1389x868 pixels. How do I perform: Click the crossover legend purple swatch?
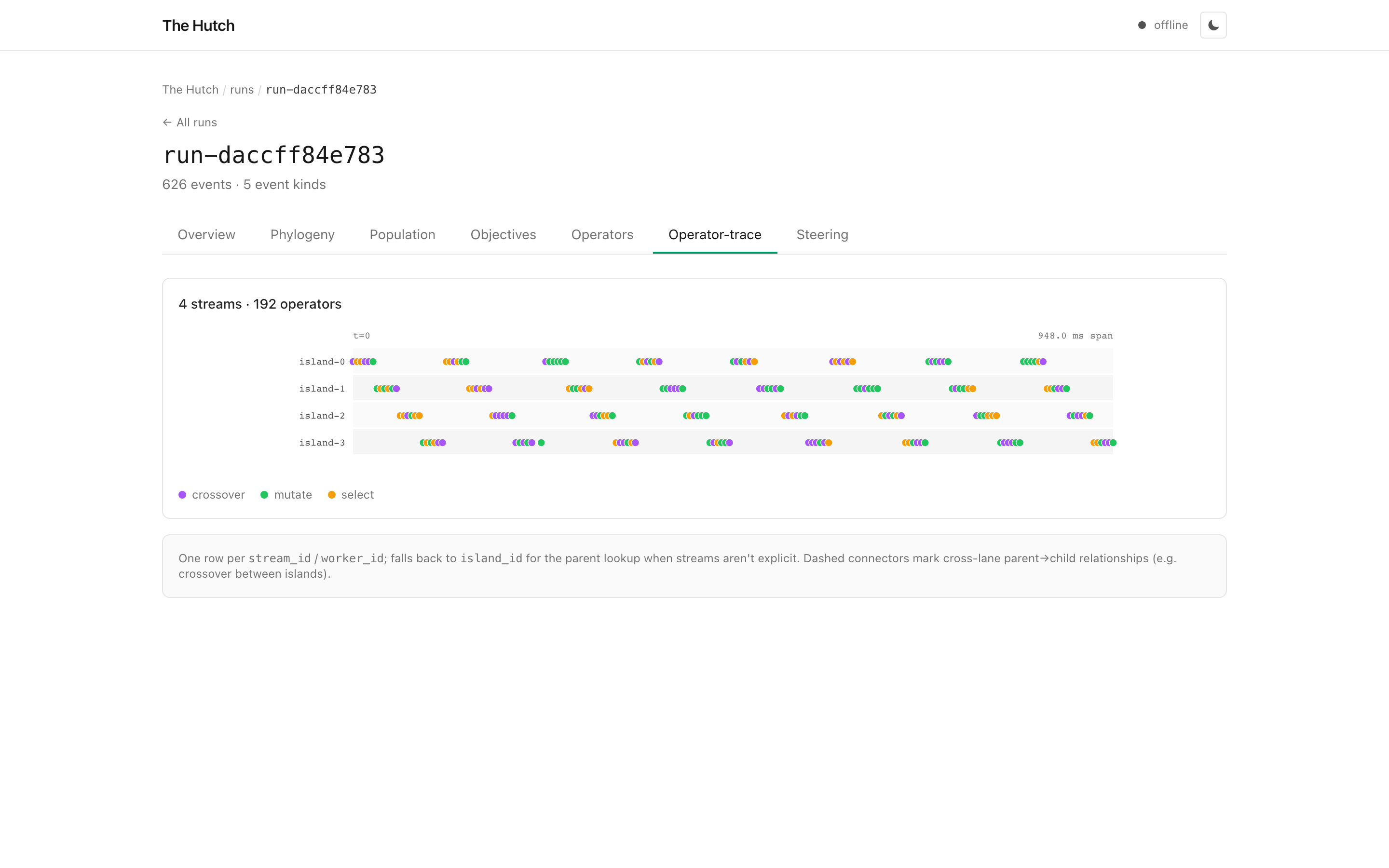(182, 495)
